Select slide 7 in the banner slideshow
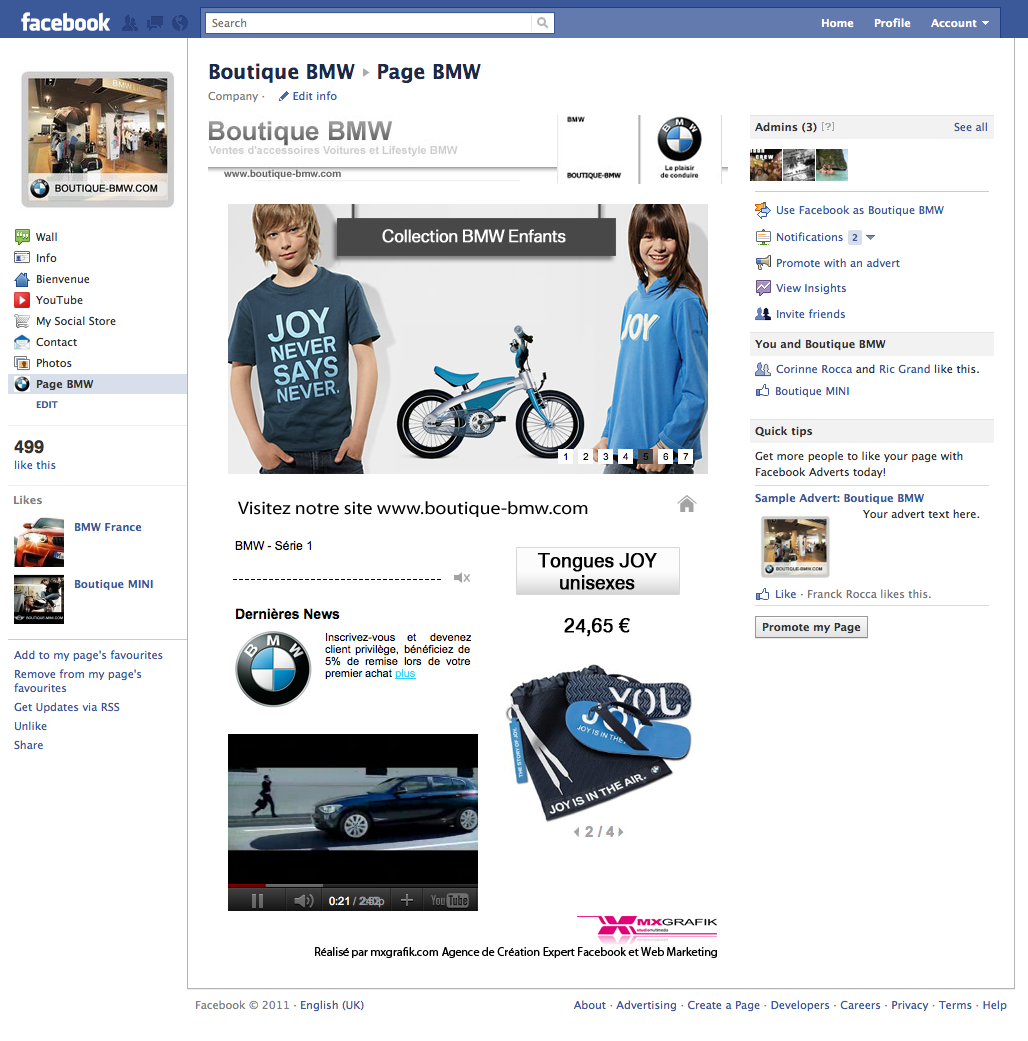1028x1041 pixels. point(685,457)
